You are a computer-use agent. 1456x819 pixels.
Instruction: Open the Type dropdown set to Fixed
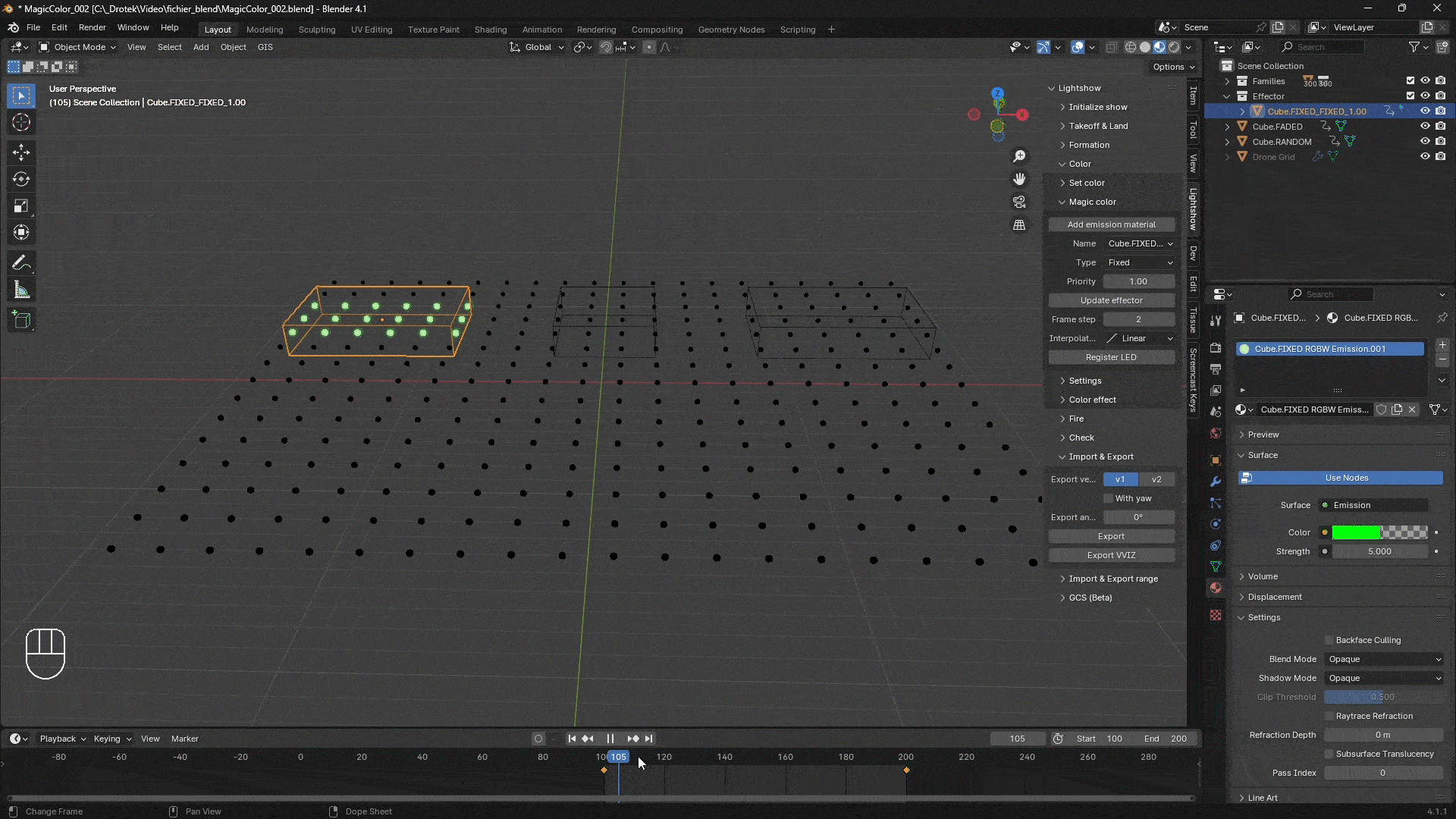(1139, 262)
